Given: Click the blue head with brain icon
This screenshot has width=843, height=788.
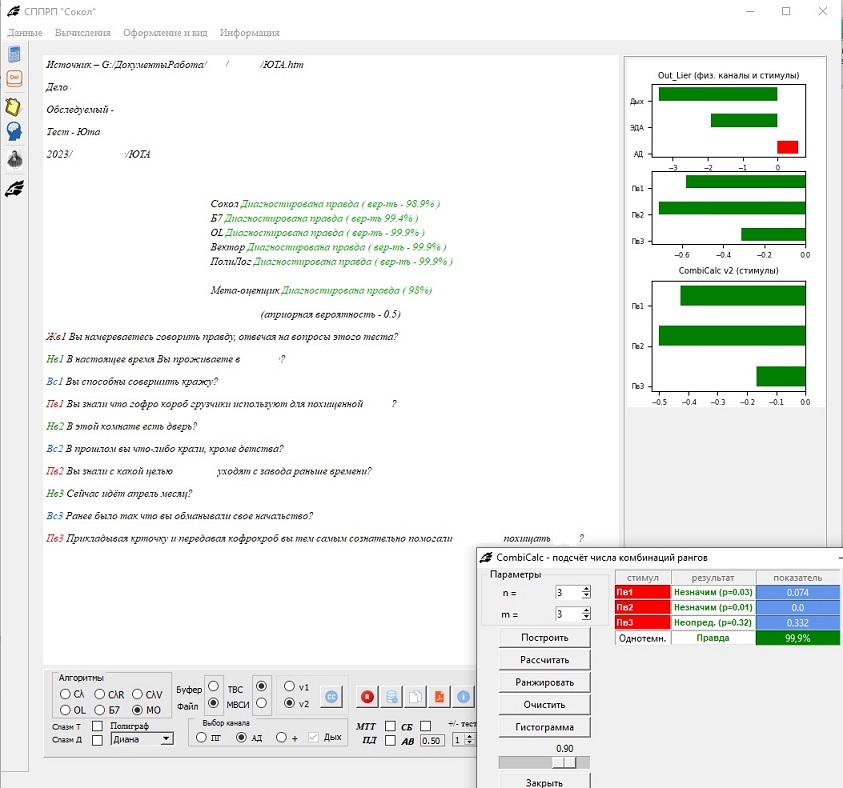Looking at the screenshot, I should click(x=15, y=132).
